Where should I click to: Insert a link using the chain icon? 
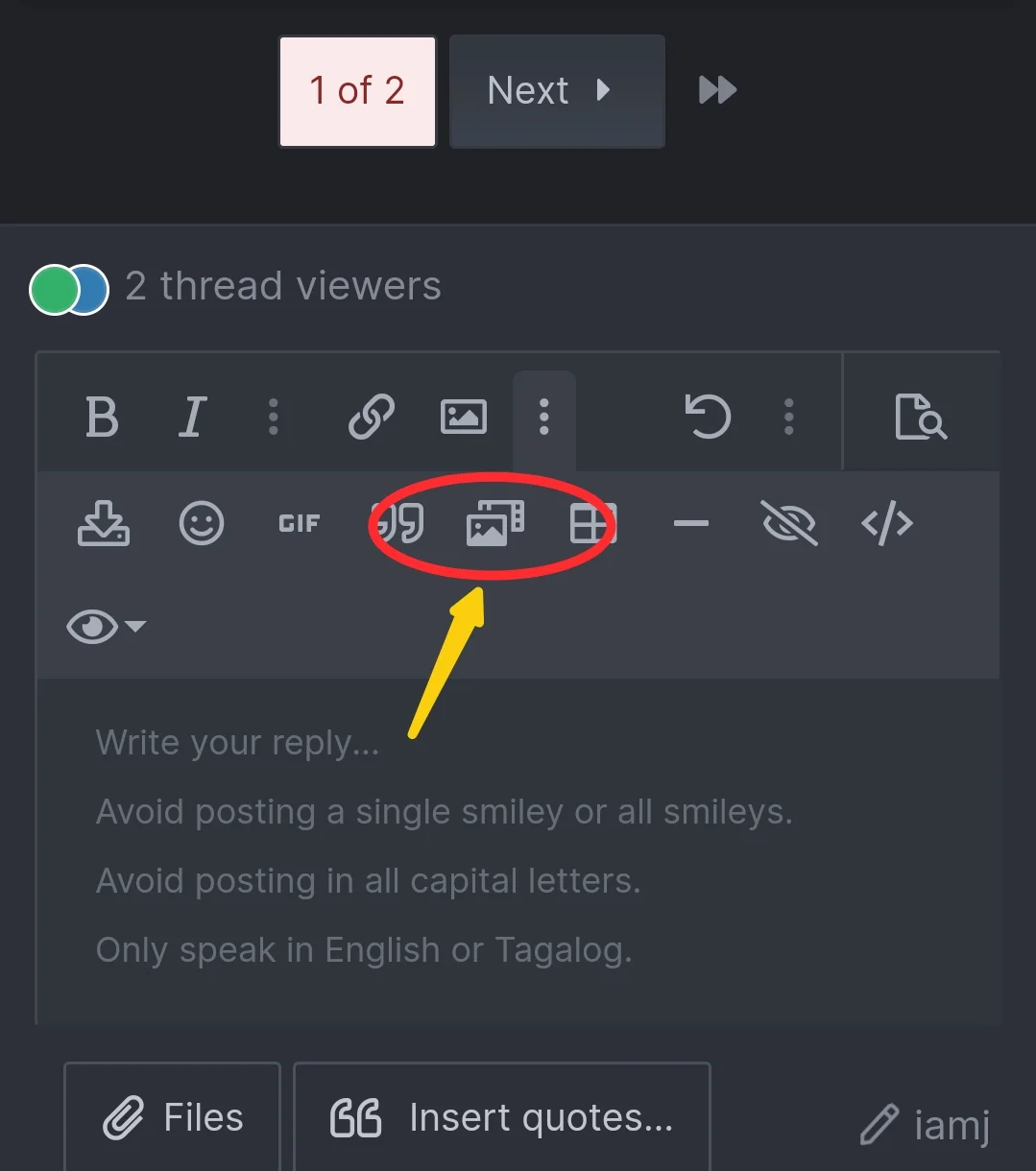(372, 417)
